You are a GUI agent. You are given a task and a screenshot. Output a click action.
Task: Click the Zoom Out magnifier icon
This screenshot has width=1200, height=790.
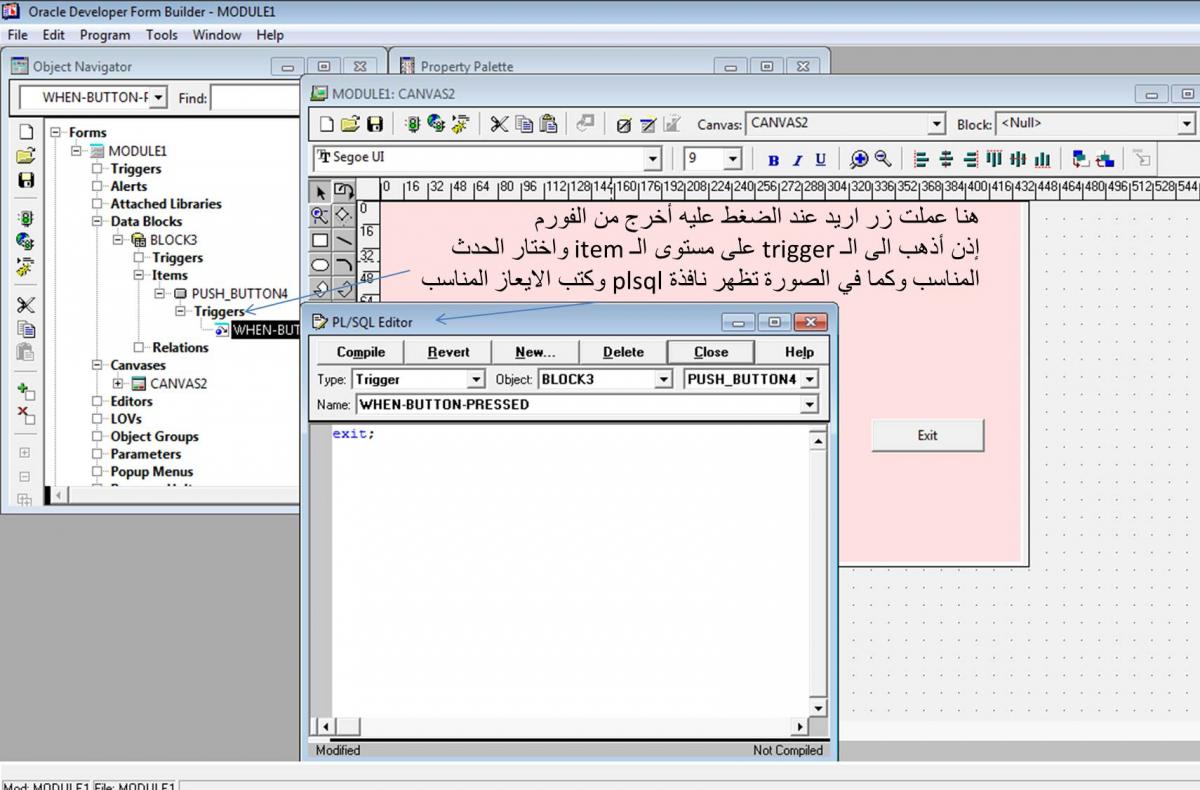[x=883, y=159]
